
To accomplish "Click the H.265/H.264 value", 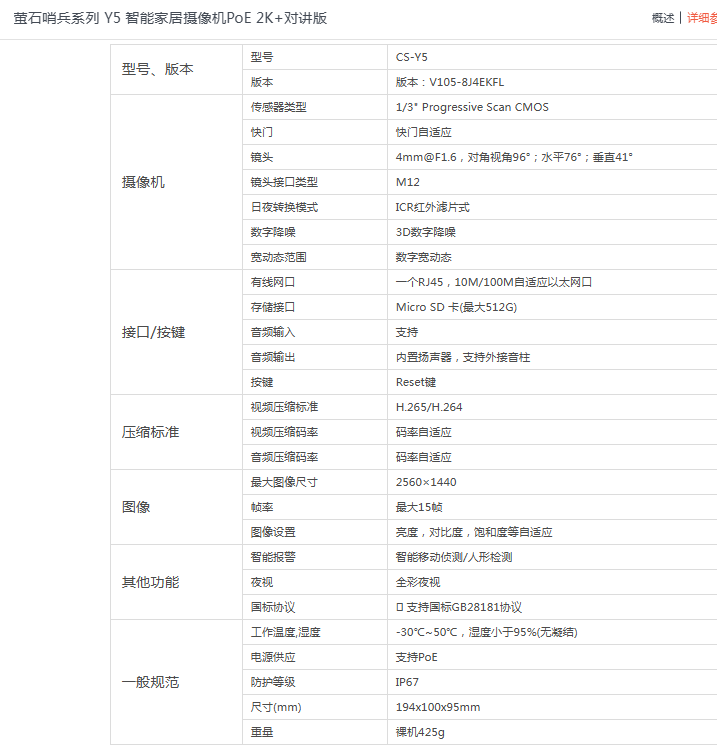I will [429, 407].
